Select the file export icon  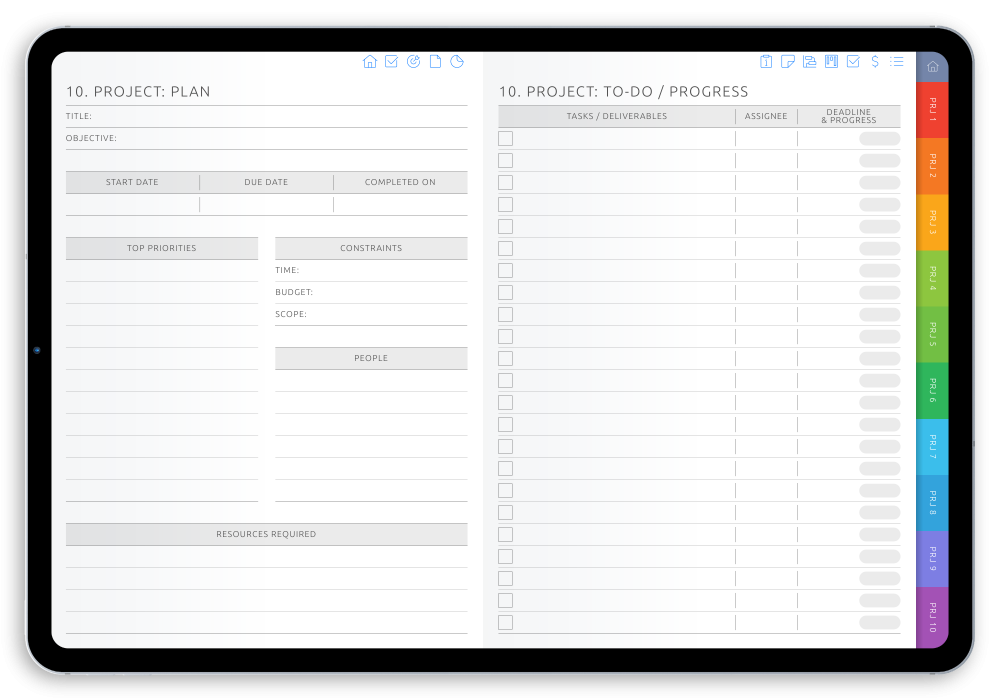point(810,61)
